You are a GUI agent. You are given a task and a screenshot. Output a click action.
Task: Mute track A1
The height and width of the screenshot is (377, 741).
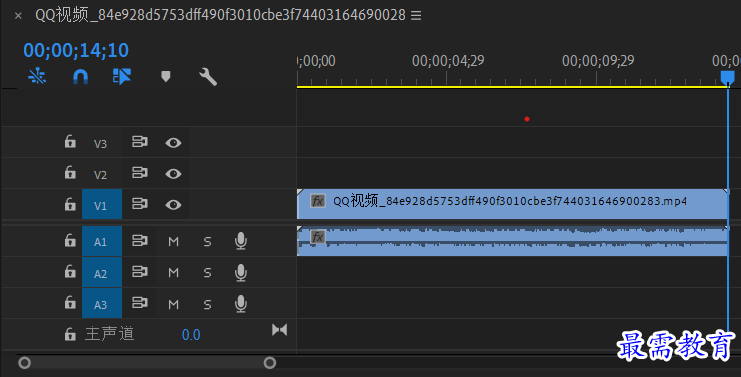[x=173, y=241]
